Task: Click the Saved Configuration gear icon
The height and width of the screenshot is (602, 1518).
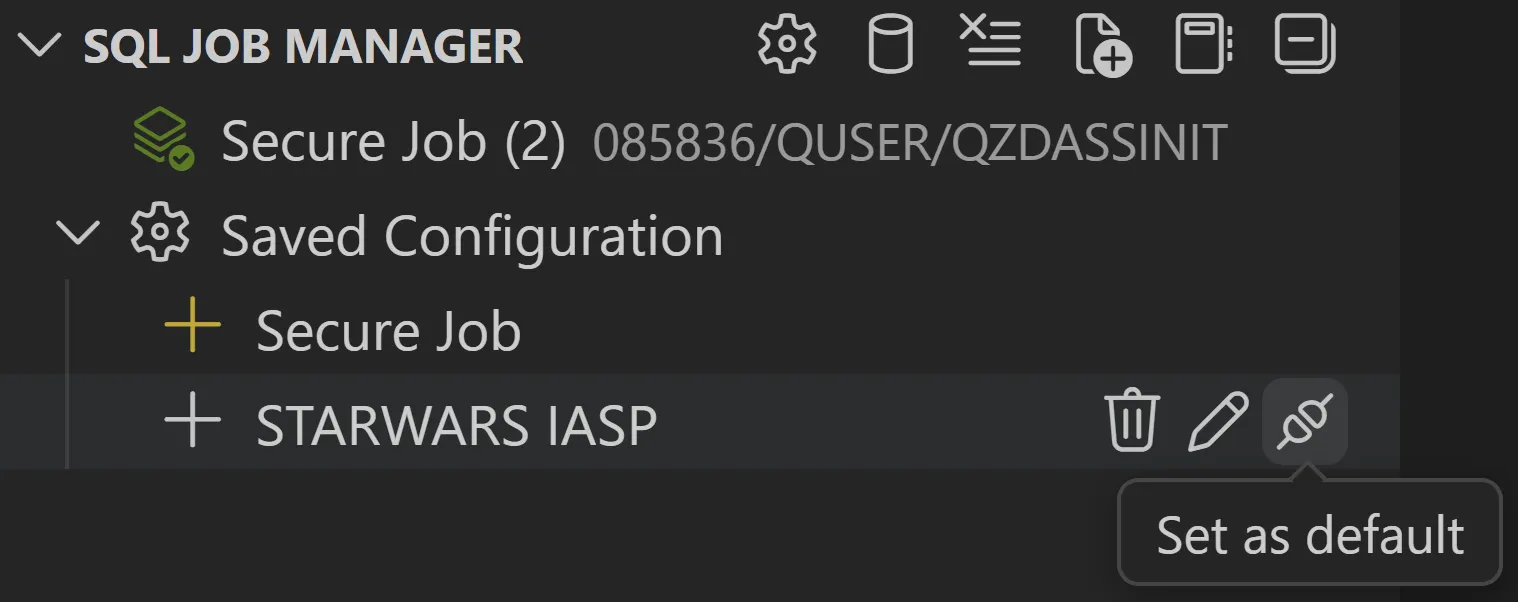Action: [160, 234]
